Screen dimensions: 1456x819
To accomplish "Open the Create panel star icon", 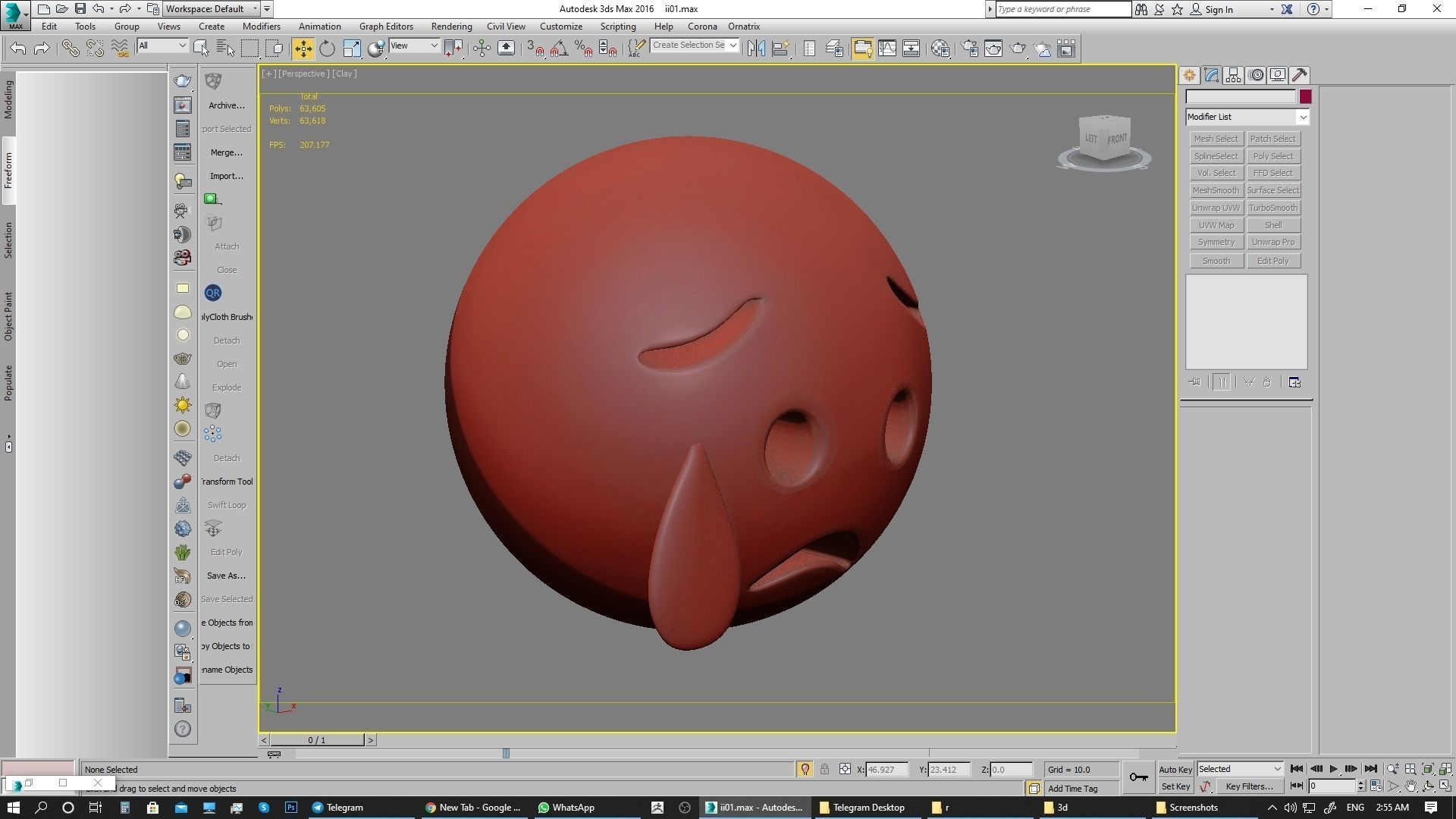I will click(x=1189, y=75).
